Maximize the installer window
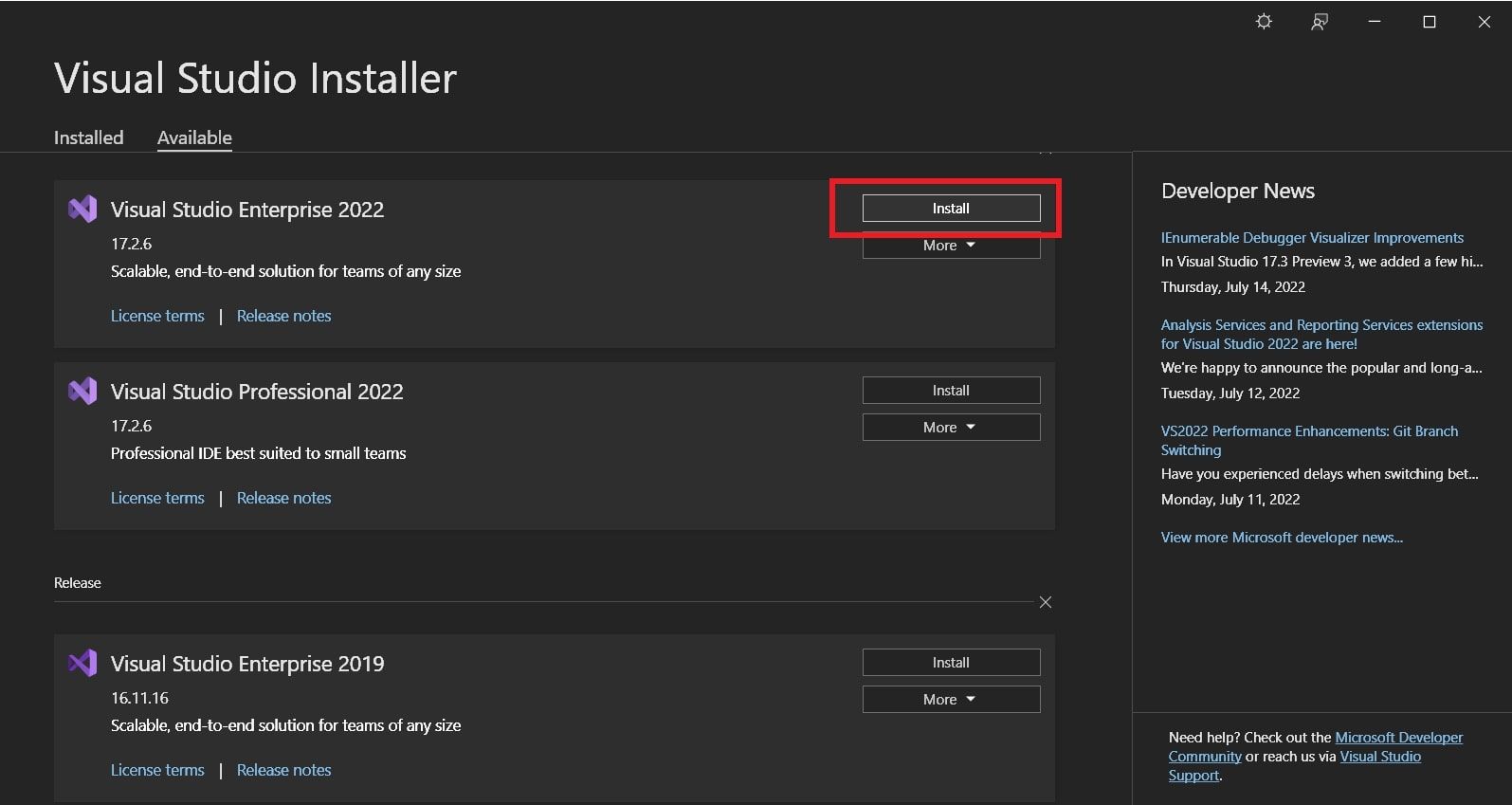1512x805 pixels. (x=1430, y=22)
